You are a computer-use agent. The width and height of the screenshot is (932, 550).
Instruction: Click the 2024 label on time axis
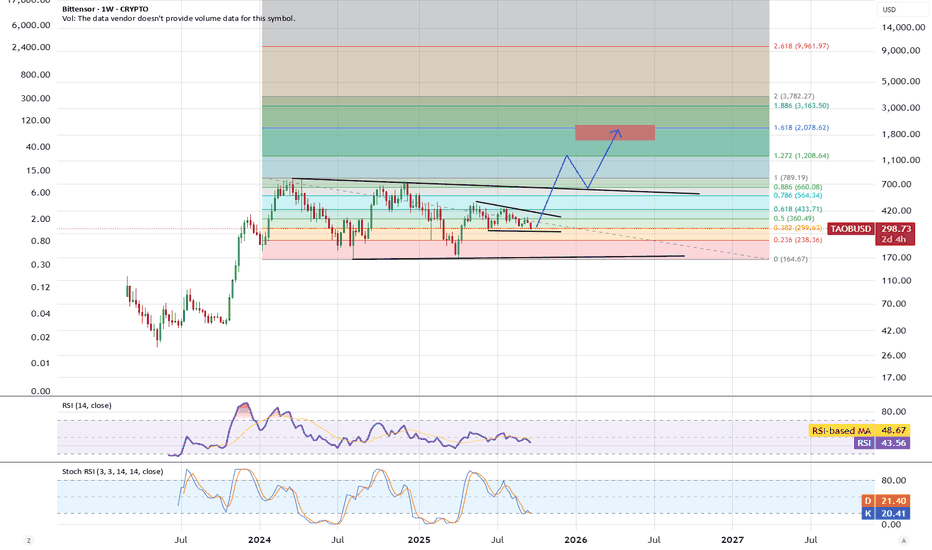pos(260,539)
